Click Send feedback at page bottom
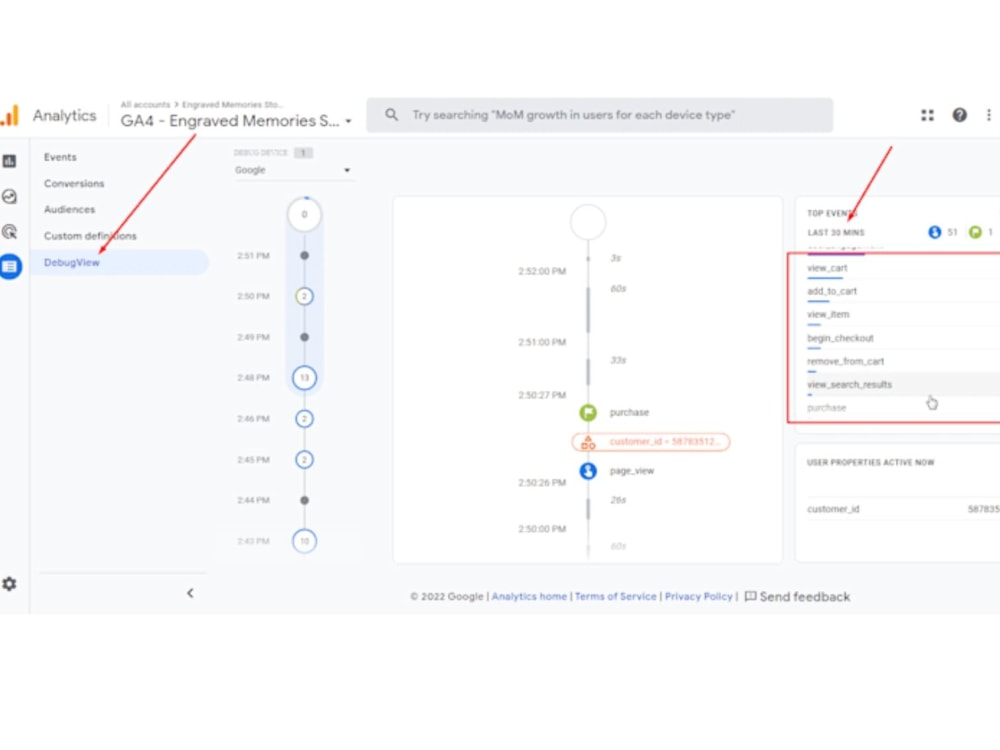This screenshot has width=1000, height=750. coord(804,596)
